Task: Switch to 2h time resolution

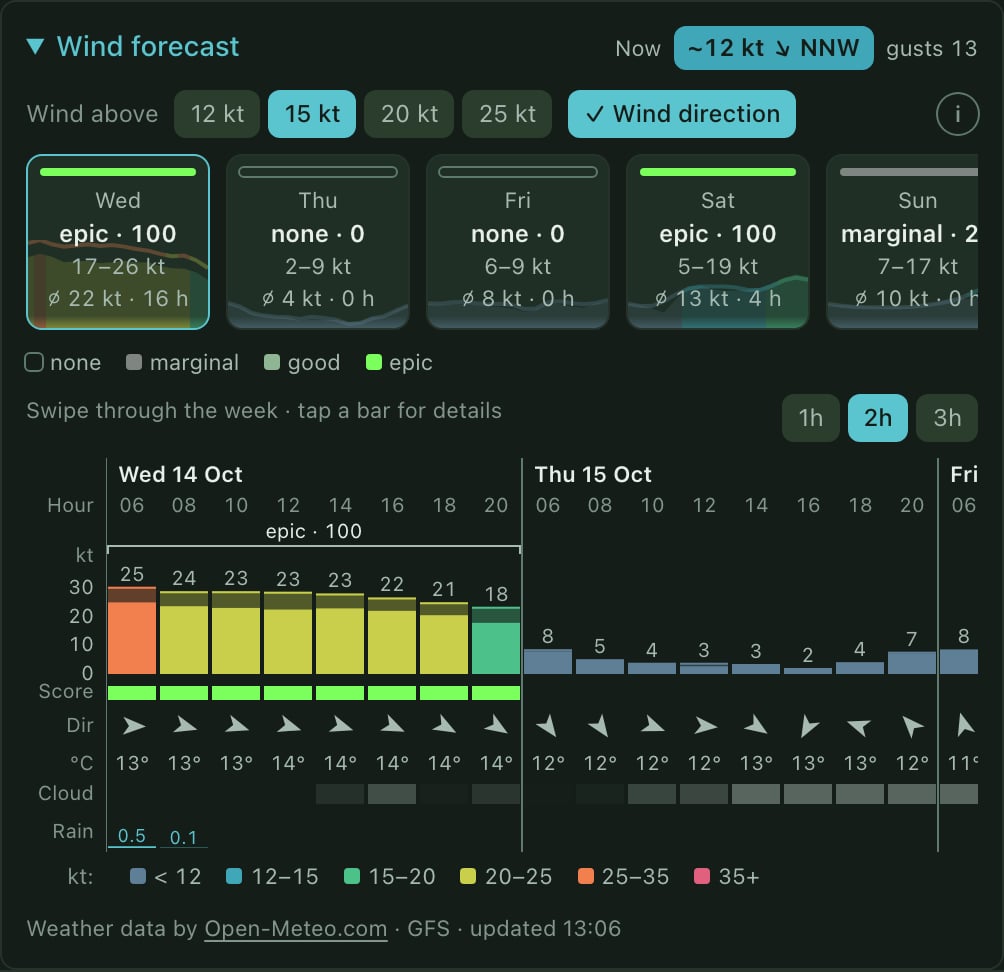Action: [x=878, y=418]
